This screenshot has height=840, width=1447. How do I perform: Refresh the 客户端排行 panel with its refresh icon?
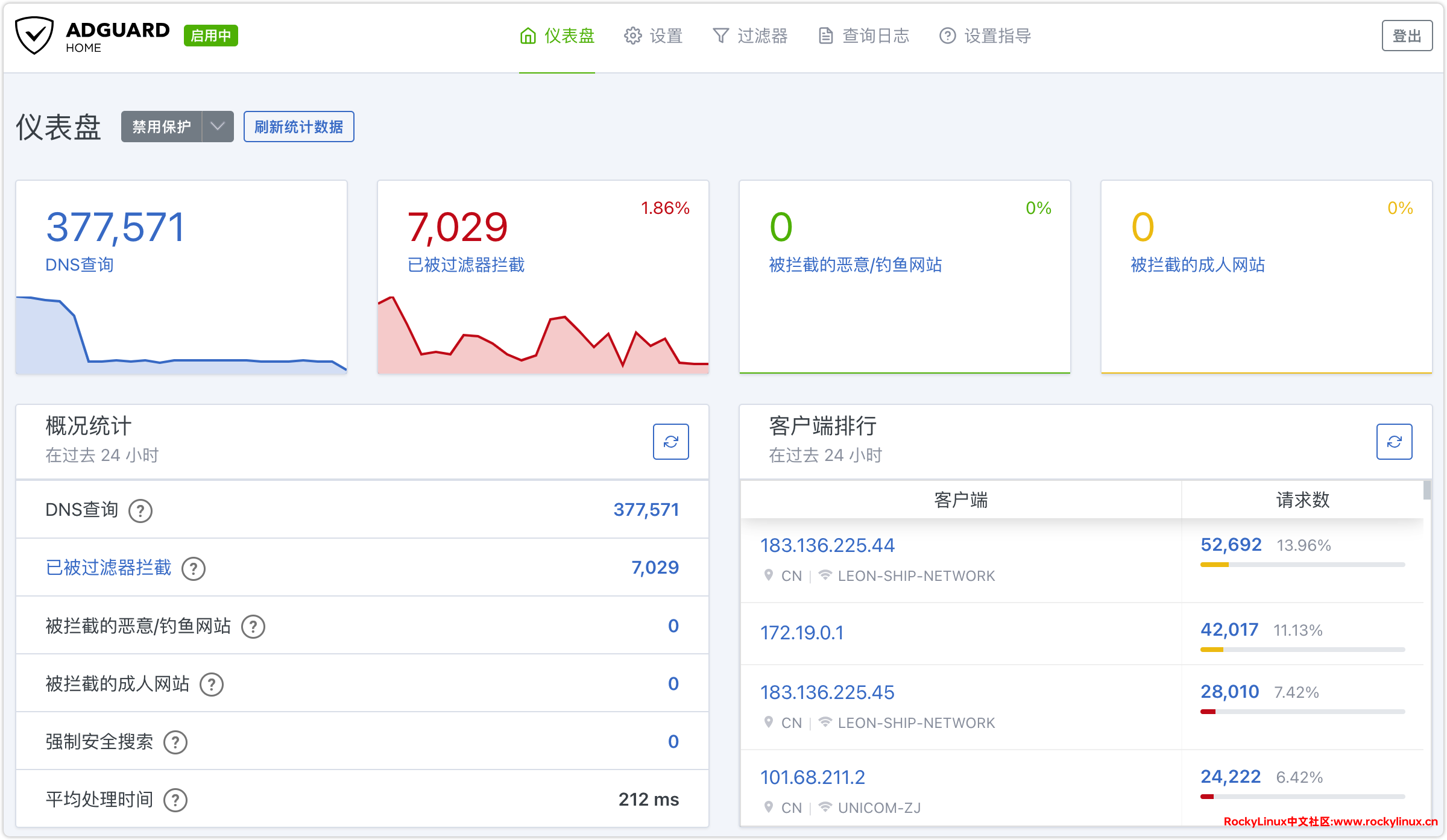[1394, 442]
